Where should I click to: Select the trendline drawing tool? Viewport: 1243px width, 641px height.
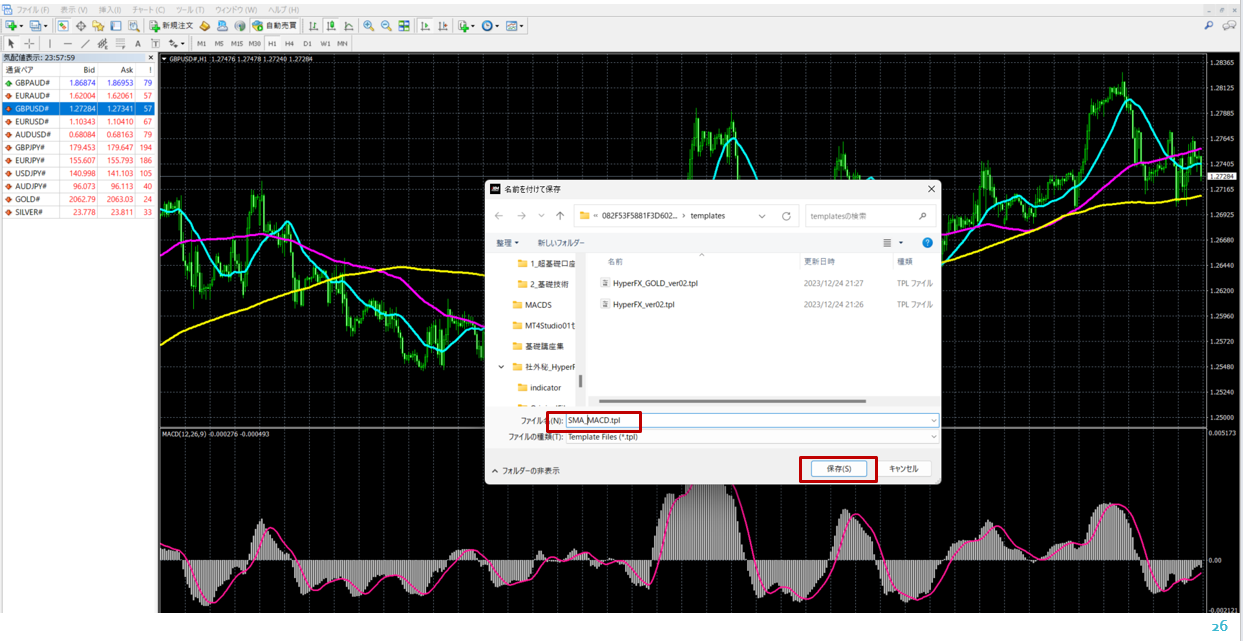point(85,44)
